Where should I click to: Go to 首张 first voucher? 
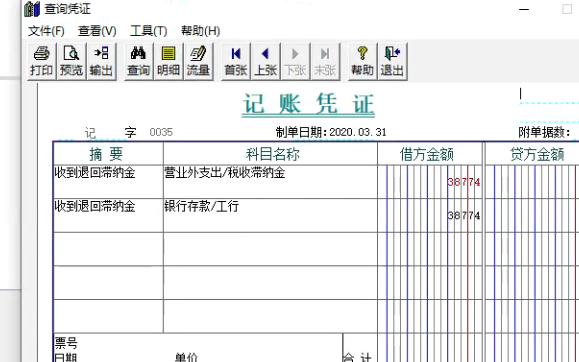coord(236,61)
